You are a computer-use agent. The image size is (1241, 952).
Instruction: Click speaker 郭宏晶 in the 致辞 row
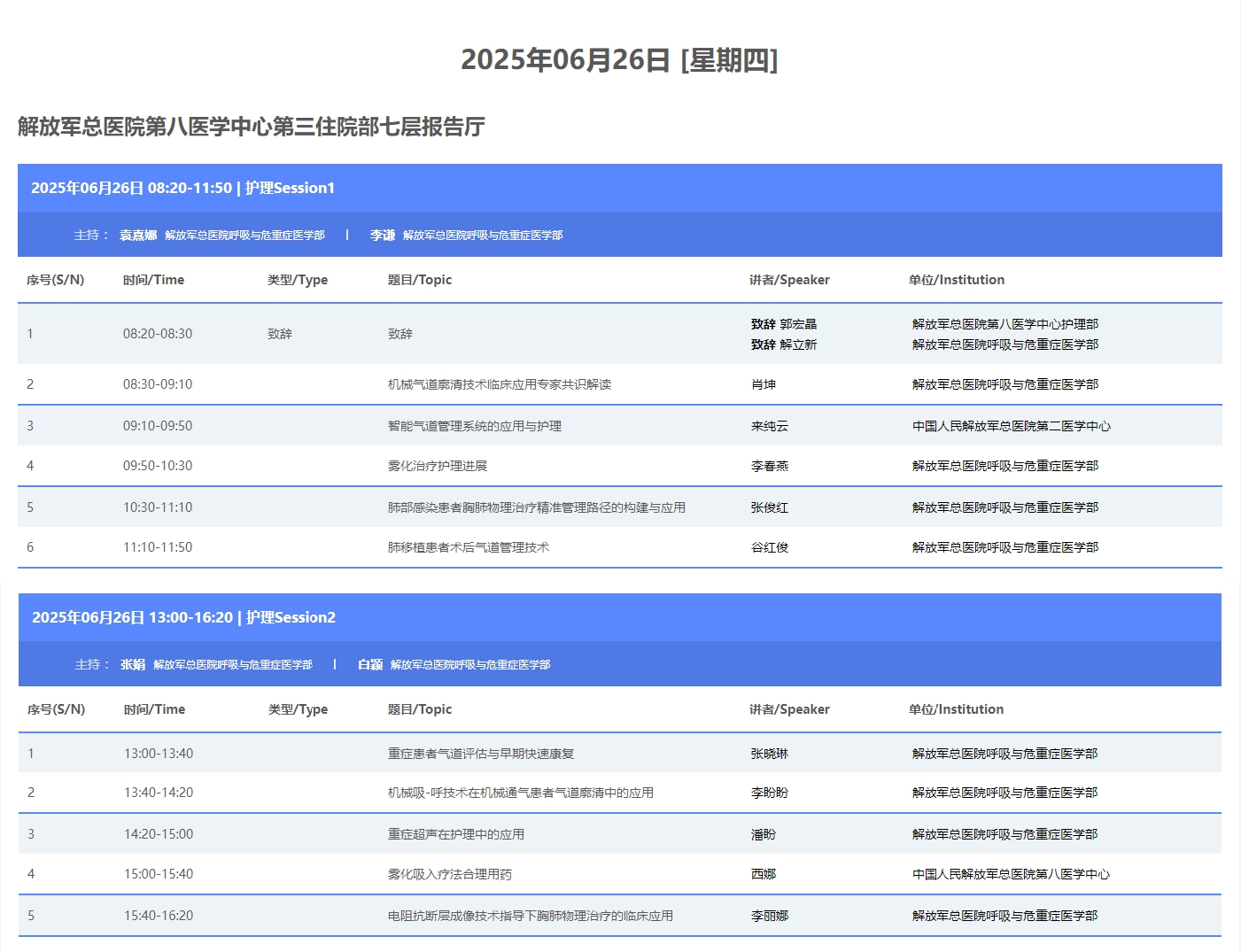point(798,324)
